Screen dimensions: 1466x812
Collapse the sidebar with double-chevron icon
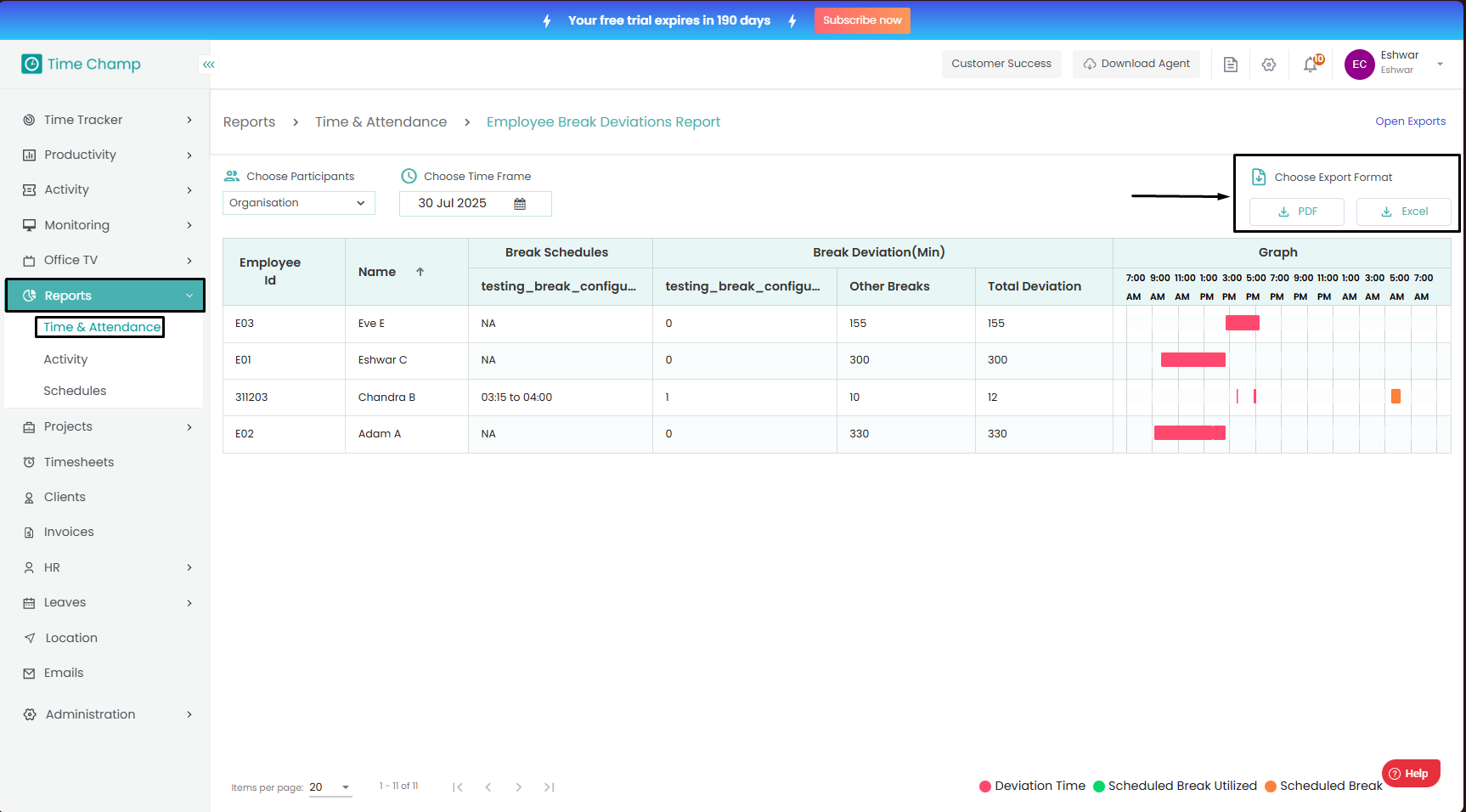click(208, 65)
